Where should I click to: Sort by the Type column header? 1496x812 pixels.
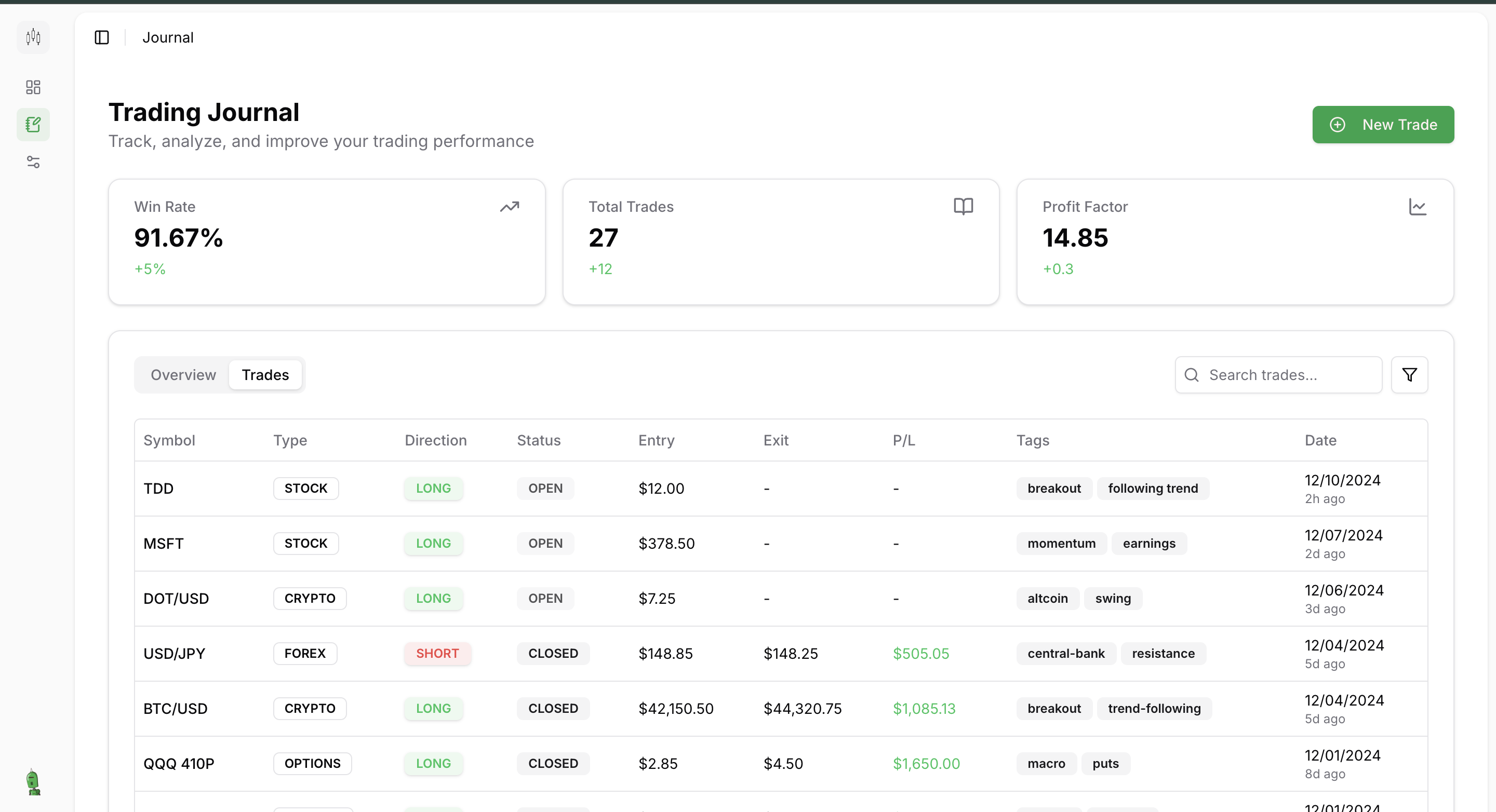coord(290,441)
